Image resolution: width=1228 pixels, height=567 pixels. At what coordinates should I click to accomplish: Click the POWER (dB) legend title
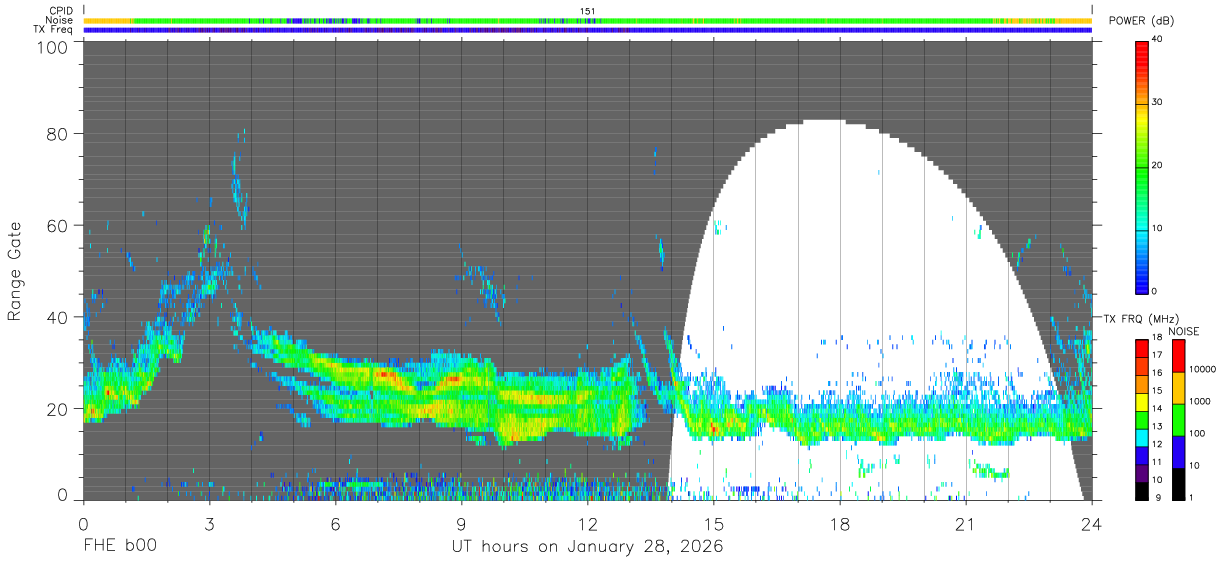point(1141,21)
